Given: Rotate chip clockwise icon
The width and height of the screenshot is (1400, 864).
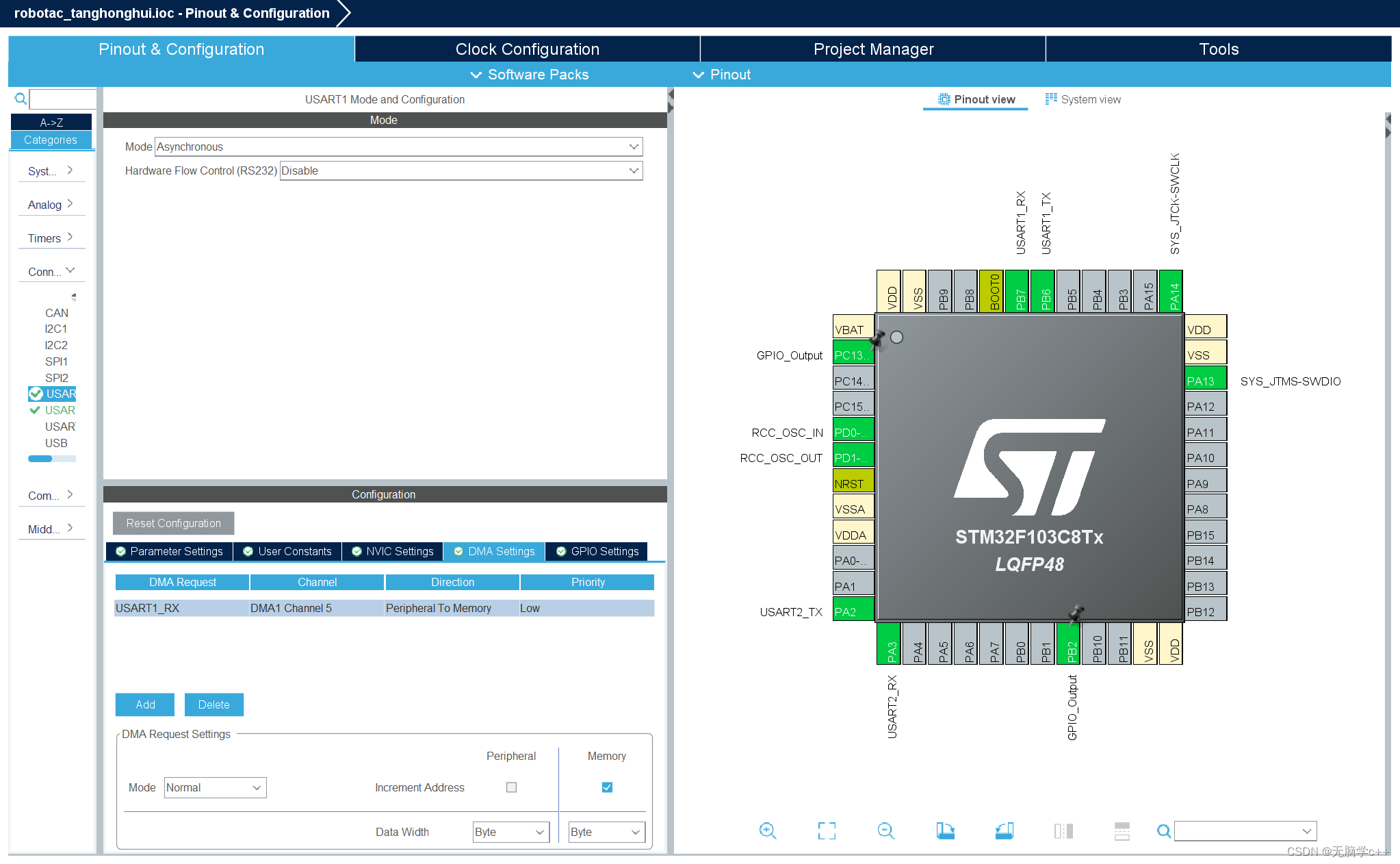Looking at the screenshot, I should 945,830.
